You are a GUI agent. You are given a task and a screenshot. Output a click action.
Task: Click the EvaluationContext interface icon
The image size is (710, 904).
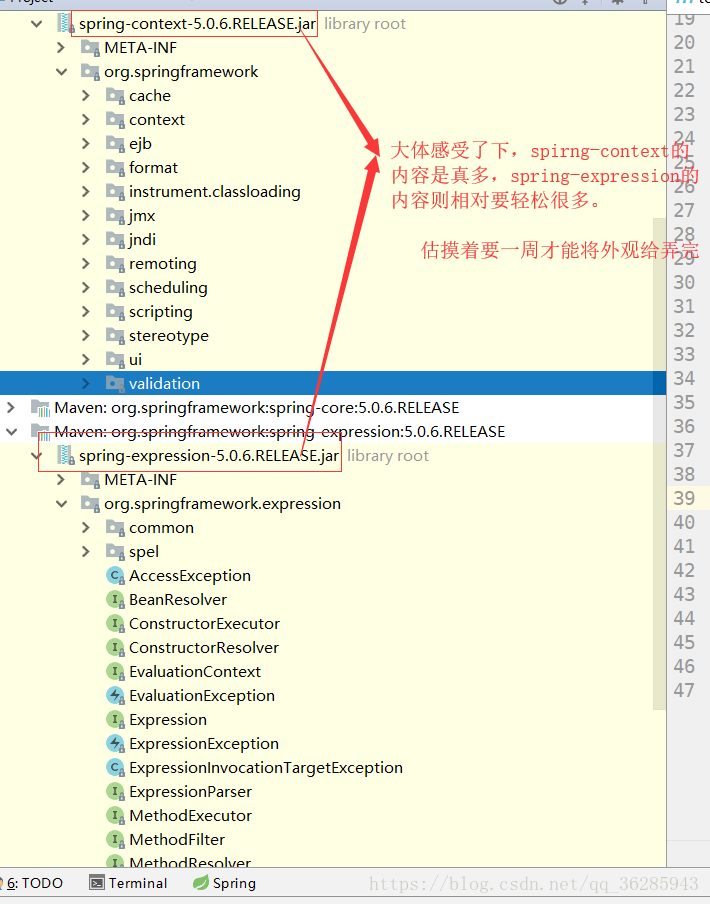(x=115, y=672)
